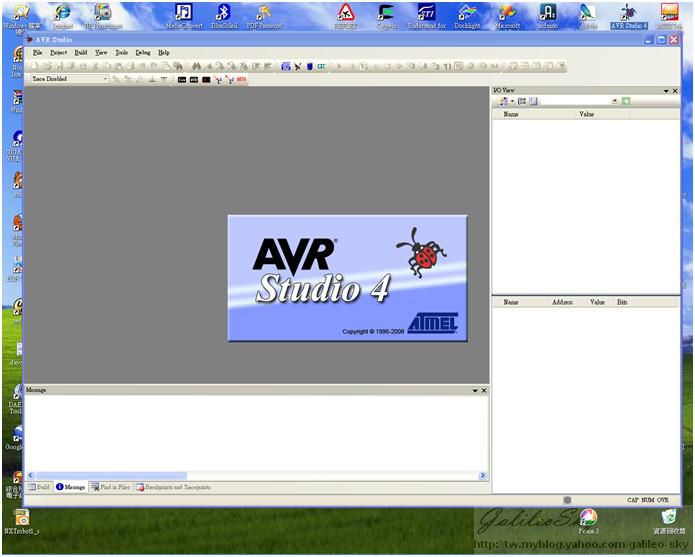Viewport: 695px width, 557px height.
Task: Click the Bits column header
Action: point(622,302)
